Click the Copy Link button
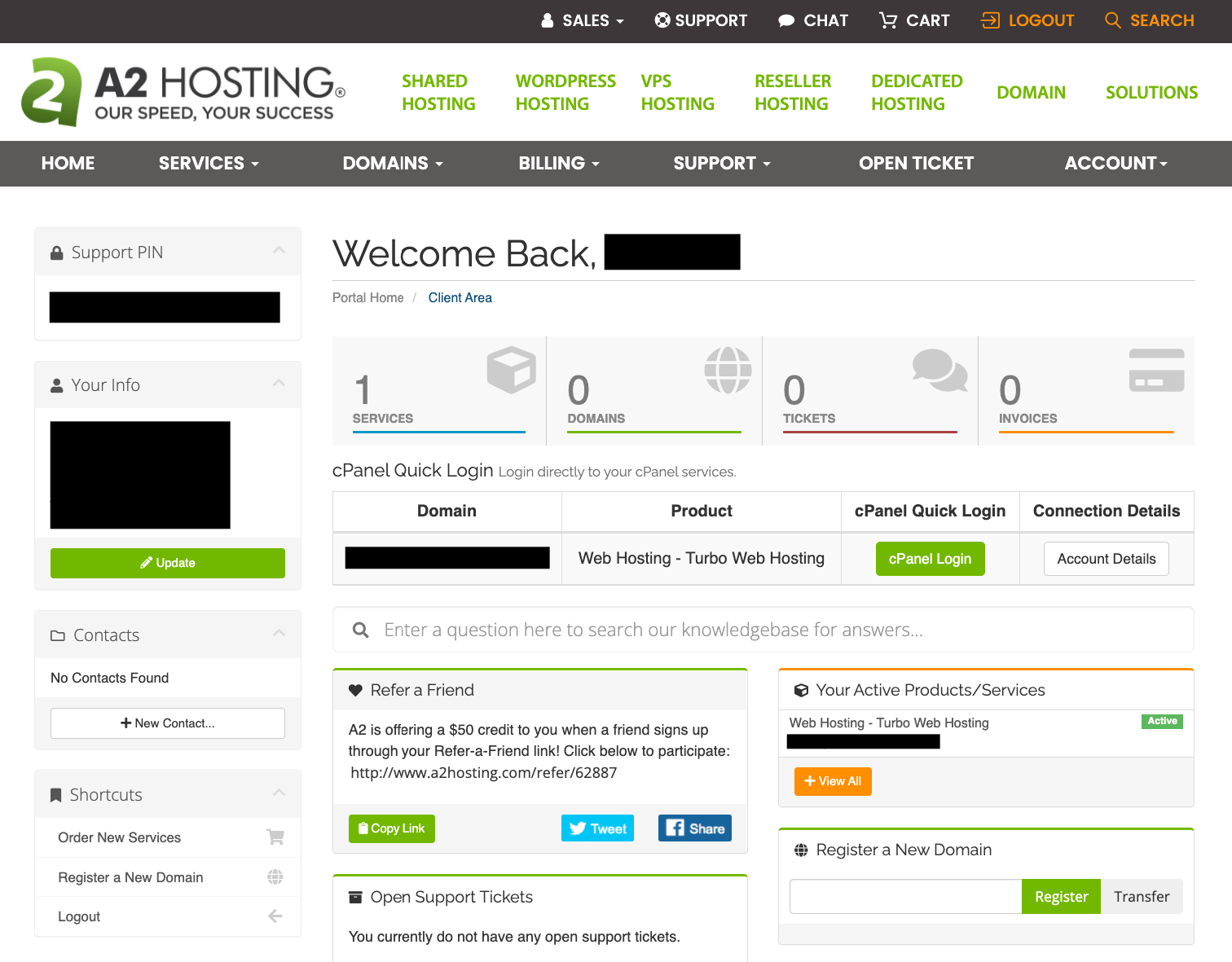The width and height of the screenshot is (1232, 962). pos(392,828)
